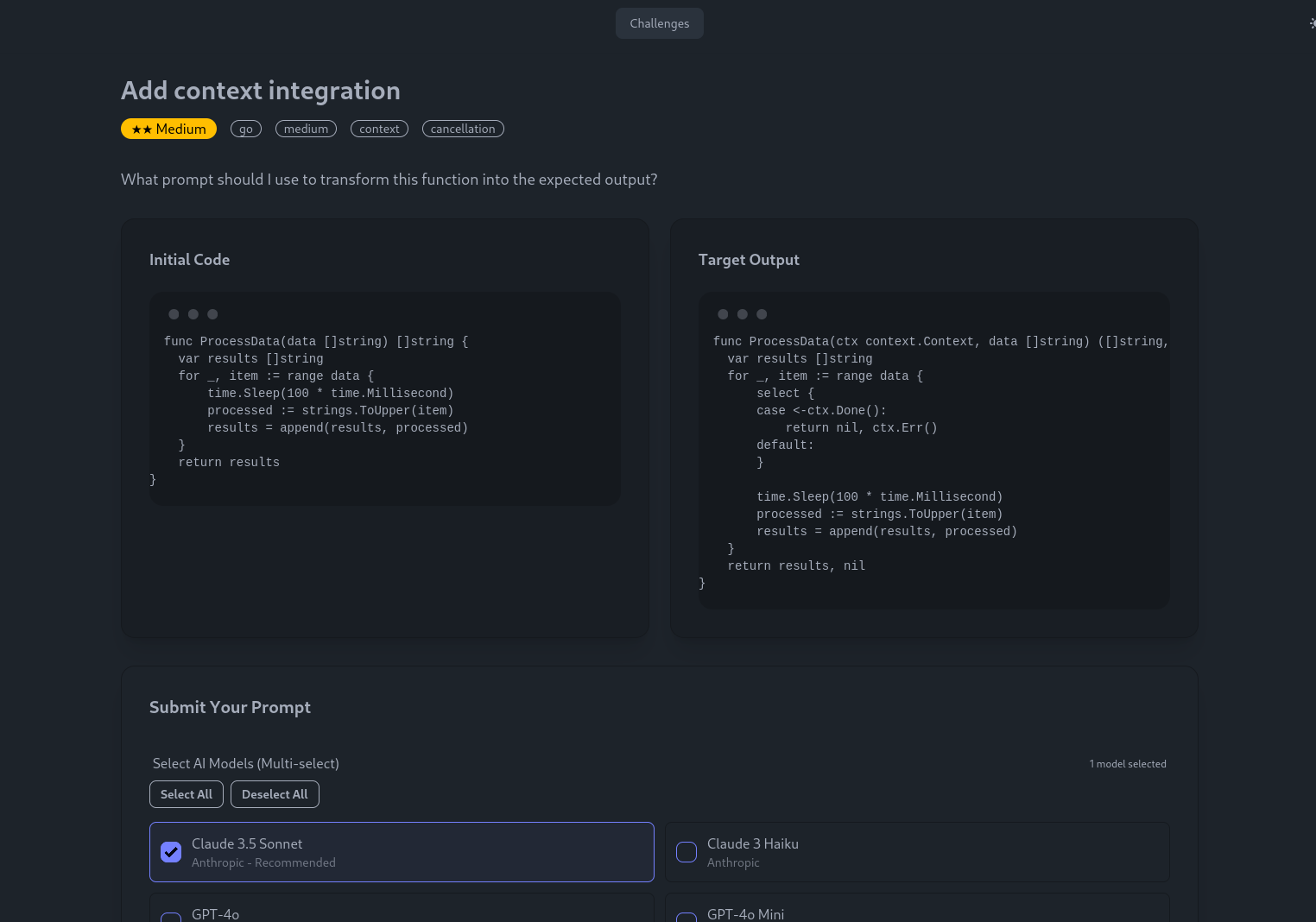The image size is (1316, 922).
Task: Click the Initial Code heading
Action: [x=189, y=260]
